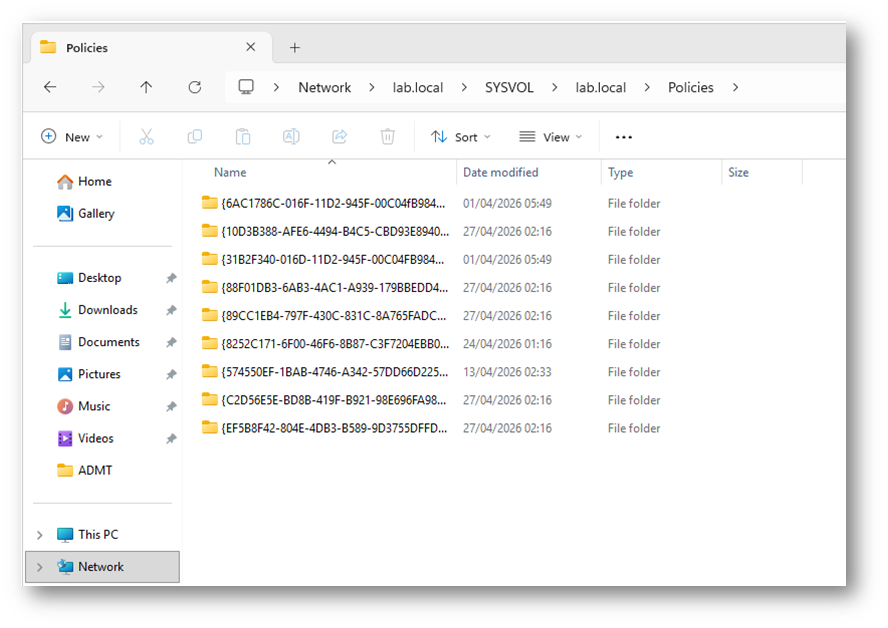Click the Copy icon in toolbar
The height and width of the screenshot is (628, 888).
195,137
